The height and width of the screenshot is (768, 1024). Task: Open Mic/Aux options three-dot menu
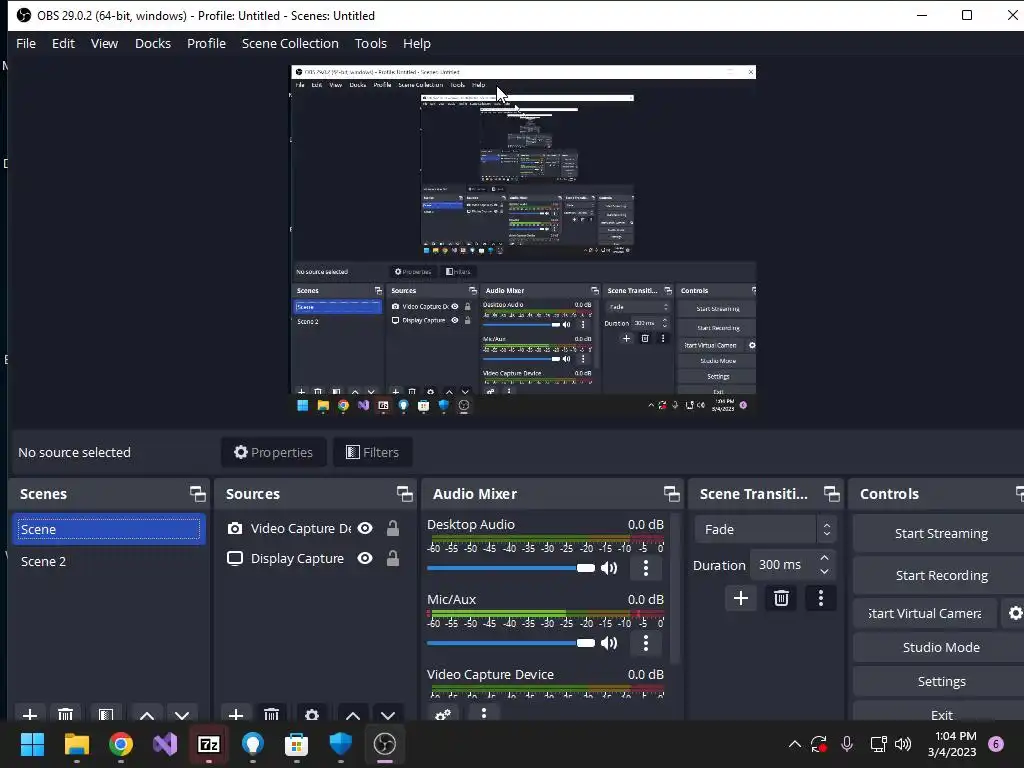click(646, 643)
